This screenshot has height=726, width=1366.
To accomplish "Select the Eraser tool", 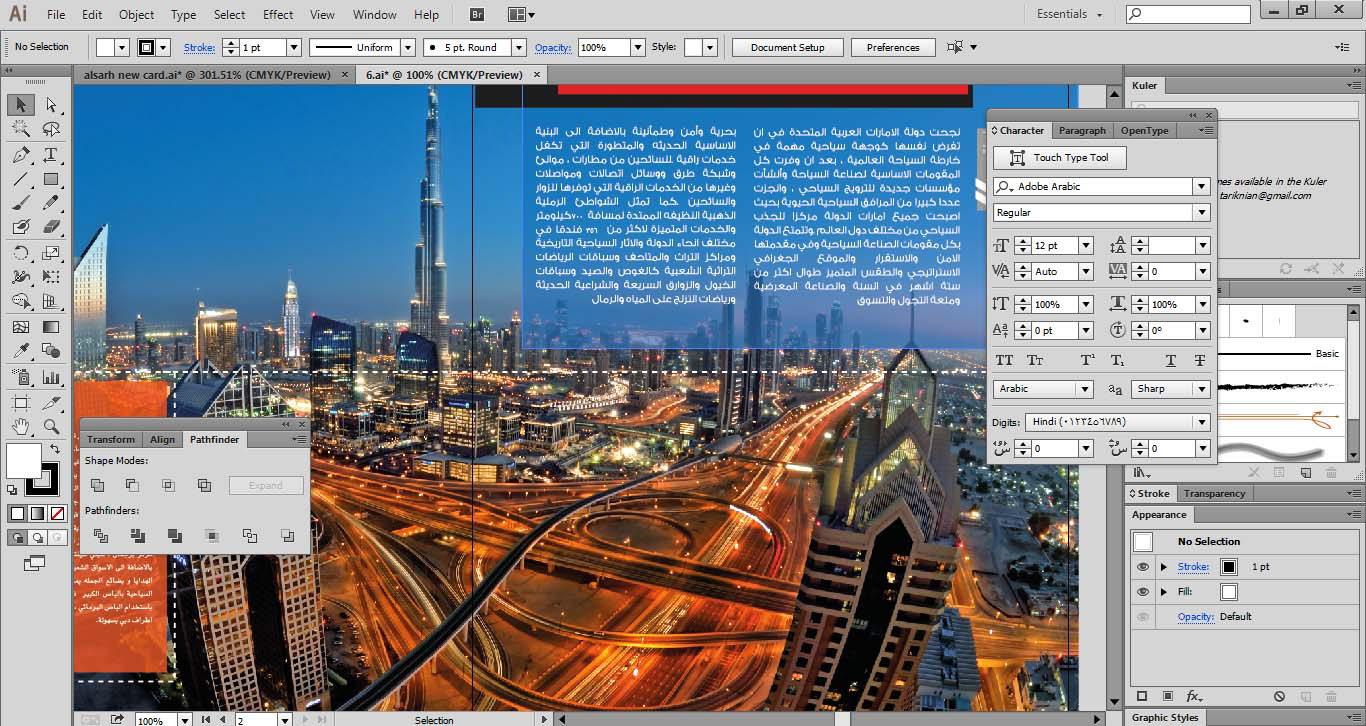I will (51, 228).
